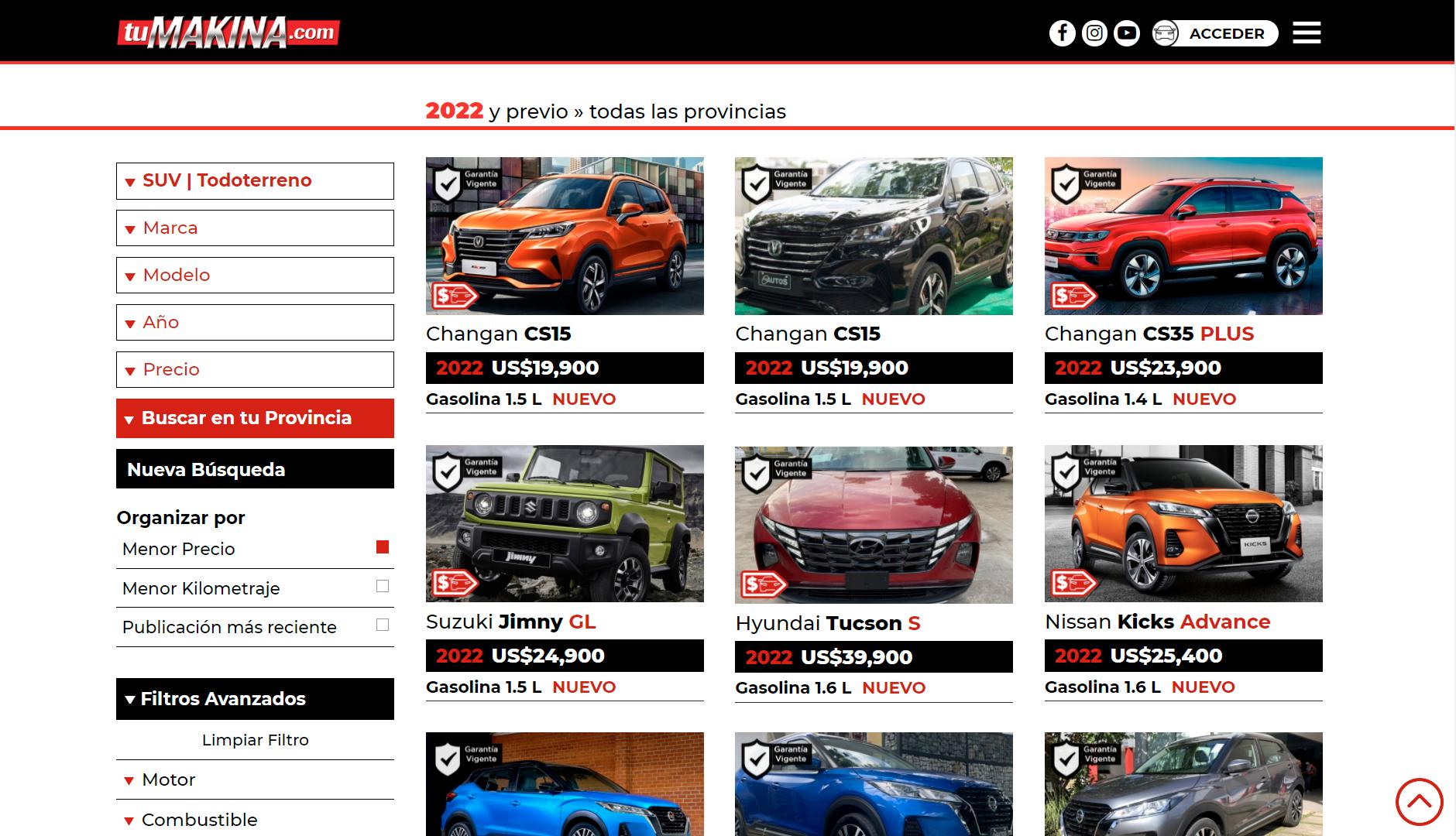Open the Suzuki Jimny GL listing title
The height and width of the screenshot is (836, 1456).
coord(511,622)
